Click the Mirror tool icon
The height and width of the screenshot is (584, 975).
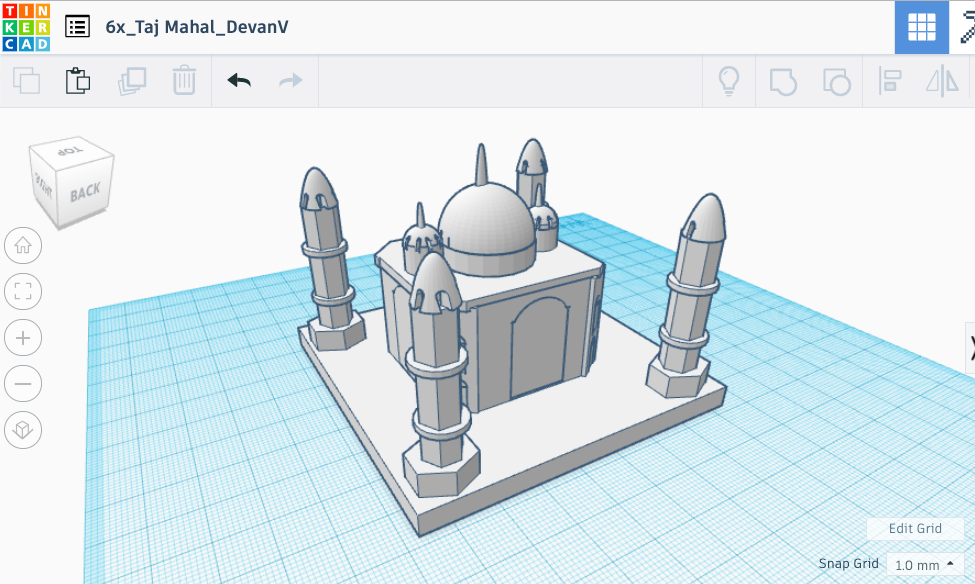[941, 81]
